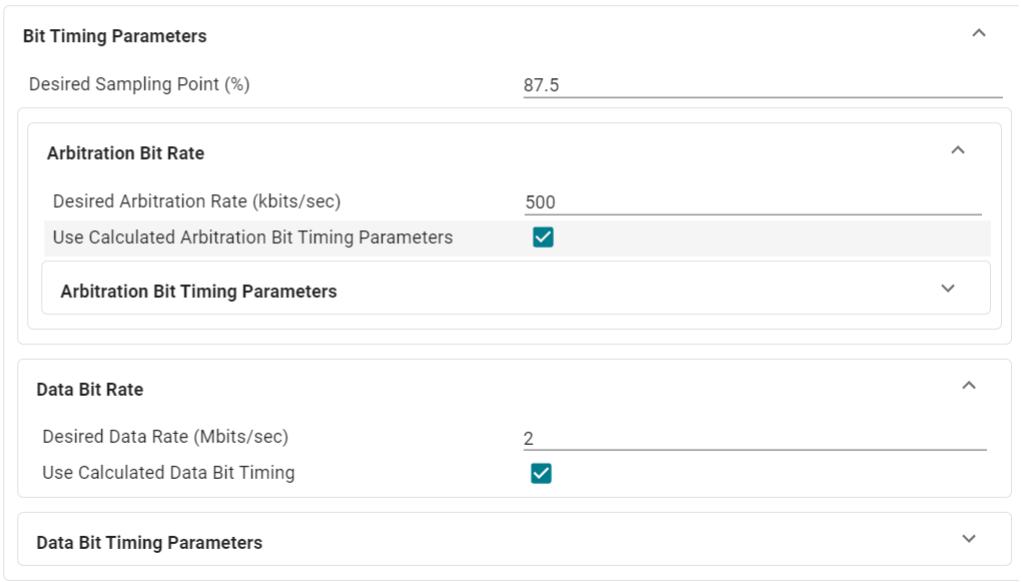Image resolution: width=1022 pixels, height=582 pixels.
Task: Click the Data Bit Timing Parameters heading
Action: point(150,543)
